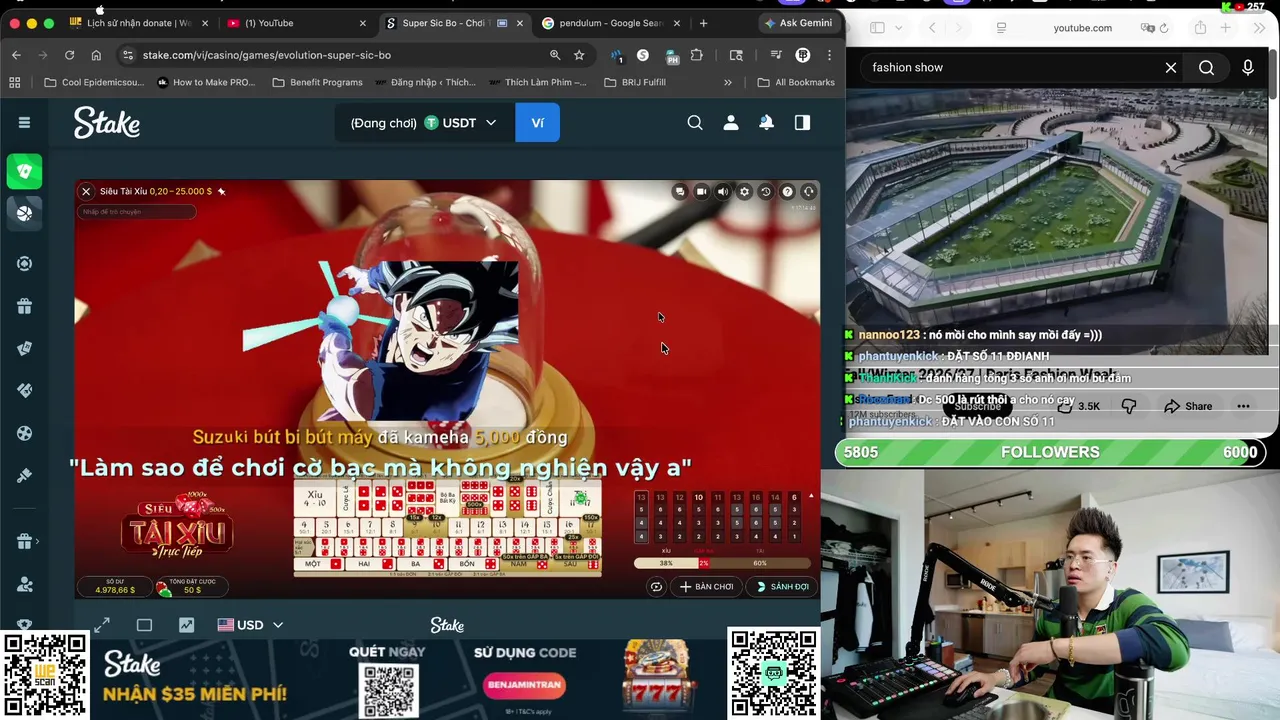
Task: Select the green Casino cards icon
Action: click(x=25, y=171)
